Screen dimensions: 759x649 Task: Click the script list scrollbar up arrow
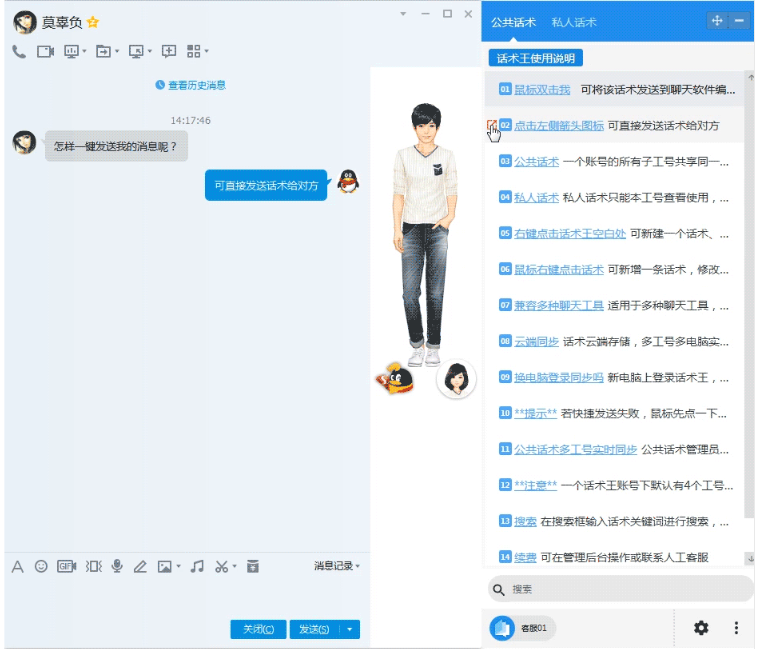[x=751, y=77]
